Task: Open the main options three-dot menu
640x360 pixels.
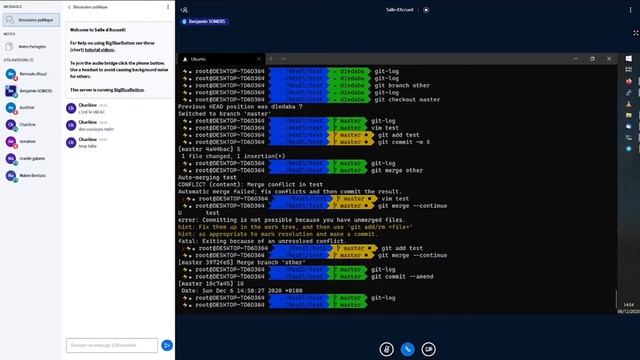Action: click(x=630, y=10)
